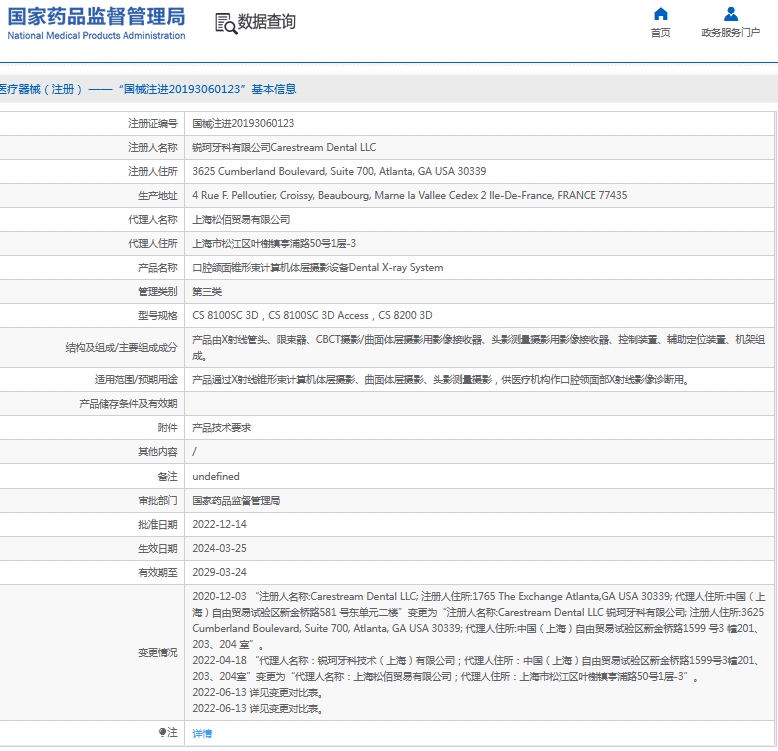
Task: Select the 产品技术要求 attachment value
Action: pyautogui.click(x=221, y=428)
